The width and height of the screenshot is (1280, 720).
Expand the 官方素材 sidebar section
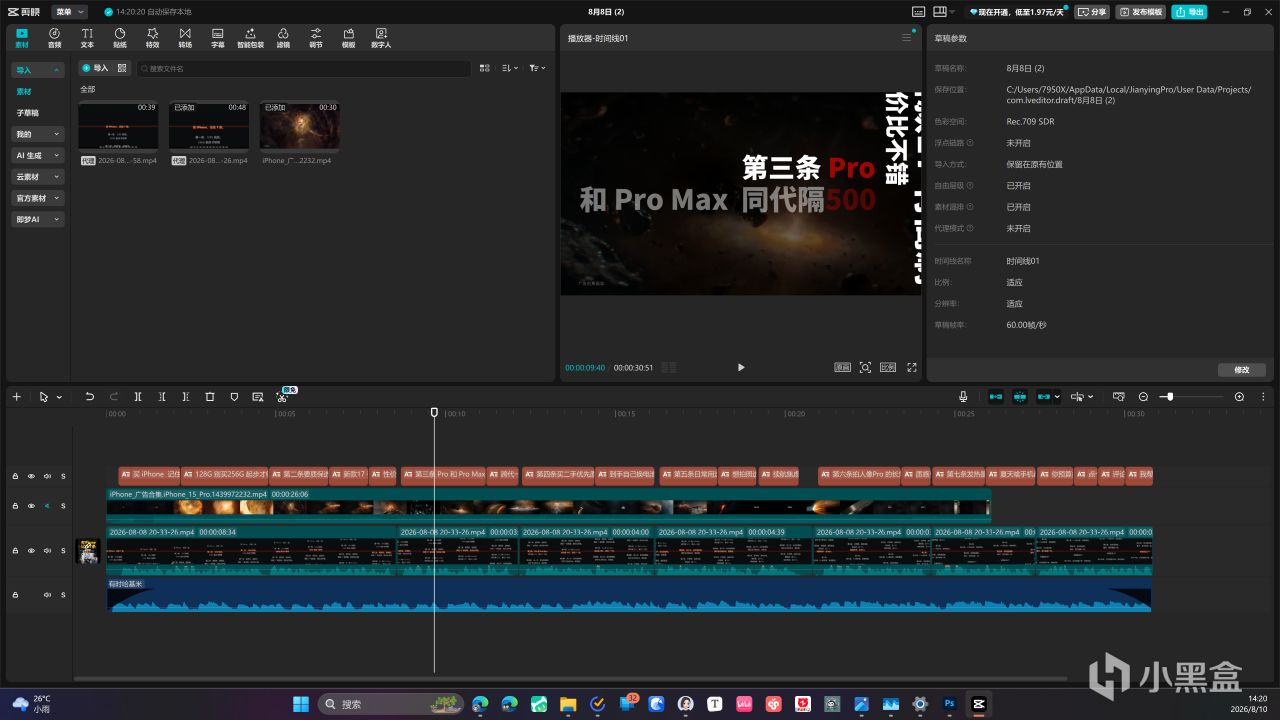click(x=38, y=198)
